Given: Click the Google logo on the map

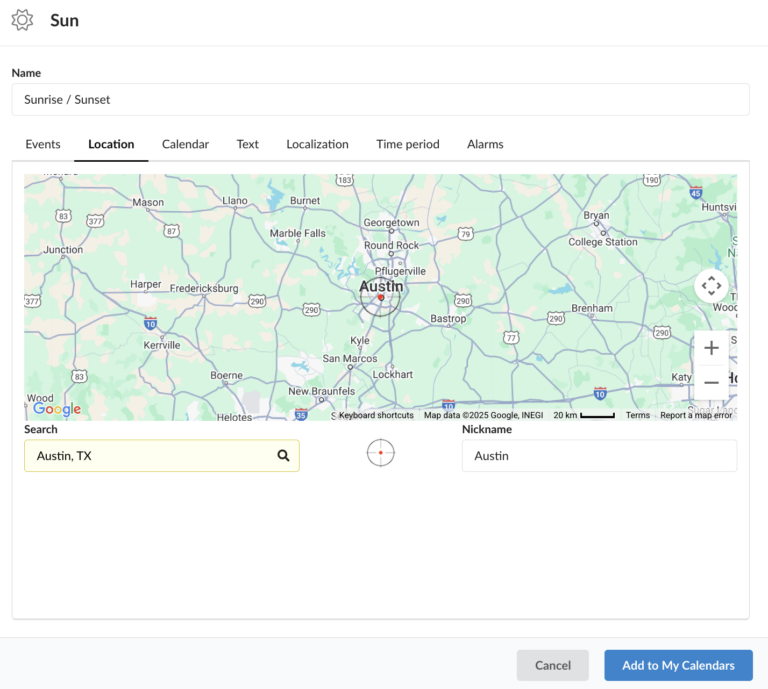Looking at the screenshot, I should pos(57,409).
